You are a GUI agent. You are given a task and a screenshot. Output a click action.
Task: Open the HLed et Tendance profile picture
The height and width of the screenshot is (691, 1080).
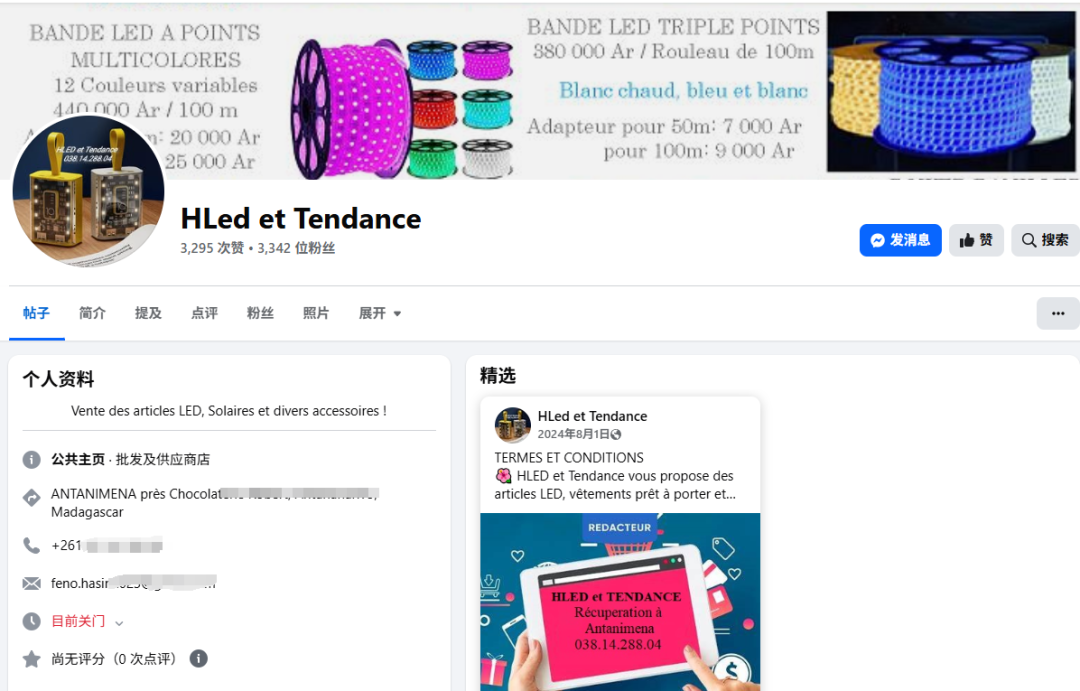pos(89,191)
